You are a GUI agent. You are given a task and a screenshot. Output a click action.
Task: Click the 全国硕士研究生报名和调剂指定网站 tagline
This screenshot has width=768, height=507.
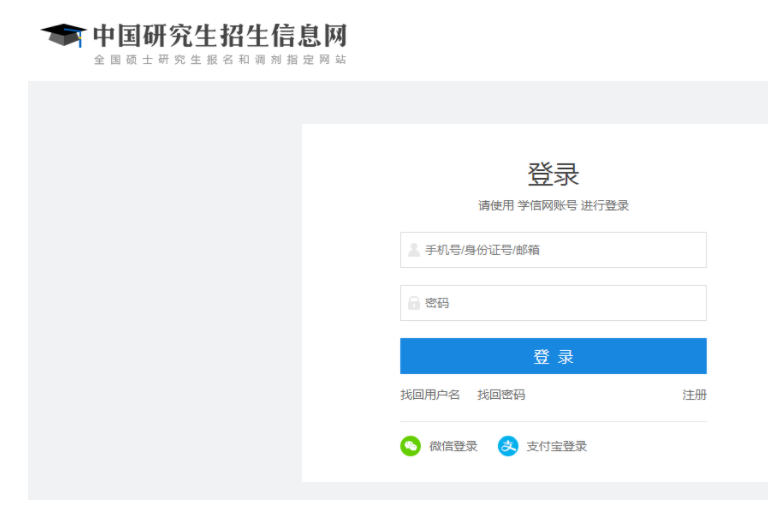(220, 60)
